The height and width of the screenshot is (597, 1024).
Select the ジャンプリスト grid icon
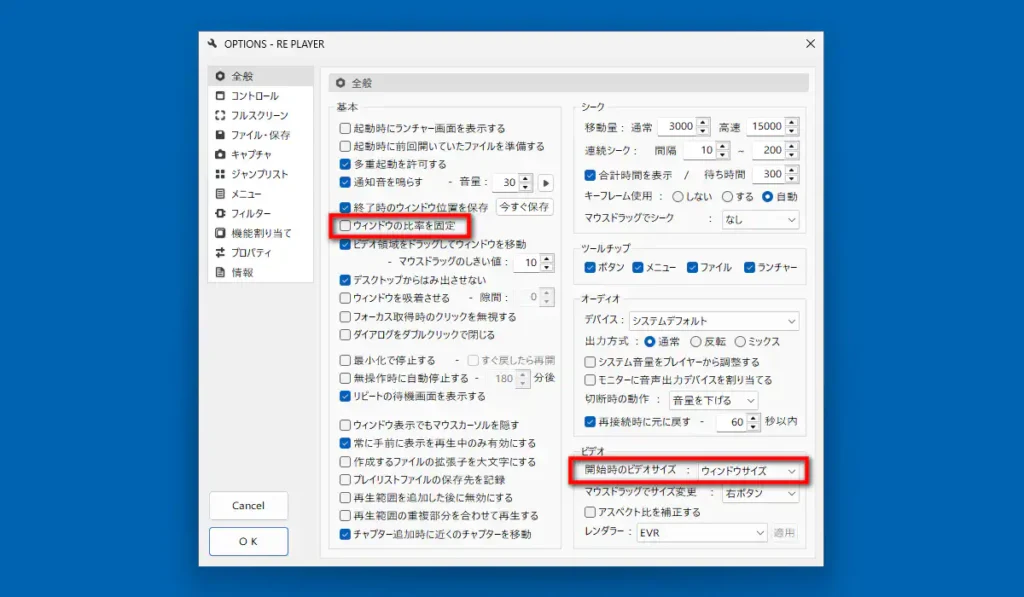(222, 173)
